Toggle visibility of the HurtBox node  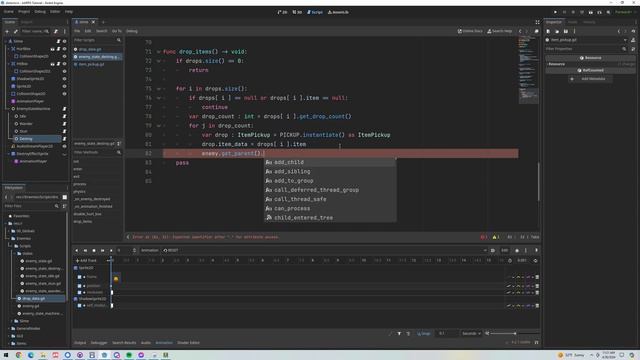[64, 49]
